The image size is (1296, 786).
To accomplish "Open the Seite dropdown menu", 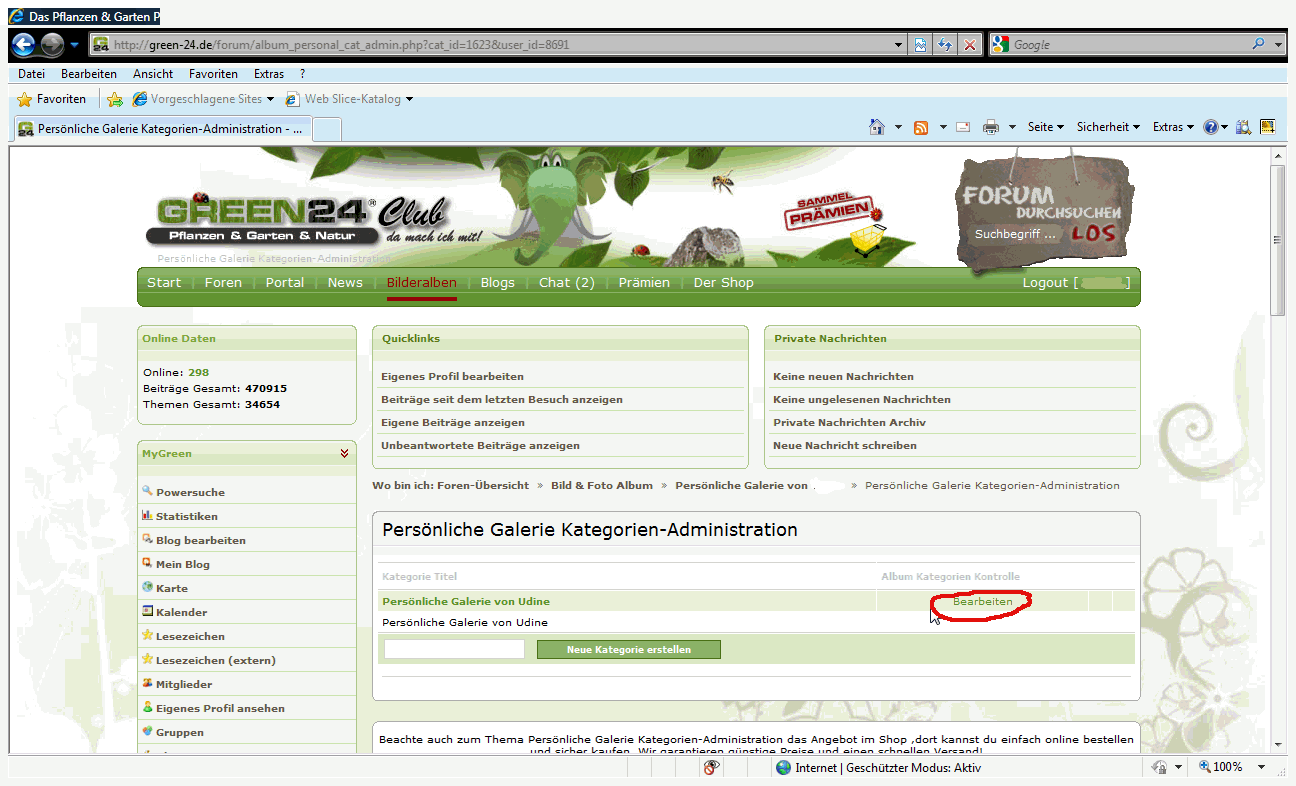I will click(1045, 127).
